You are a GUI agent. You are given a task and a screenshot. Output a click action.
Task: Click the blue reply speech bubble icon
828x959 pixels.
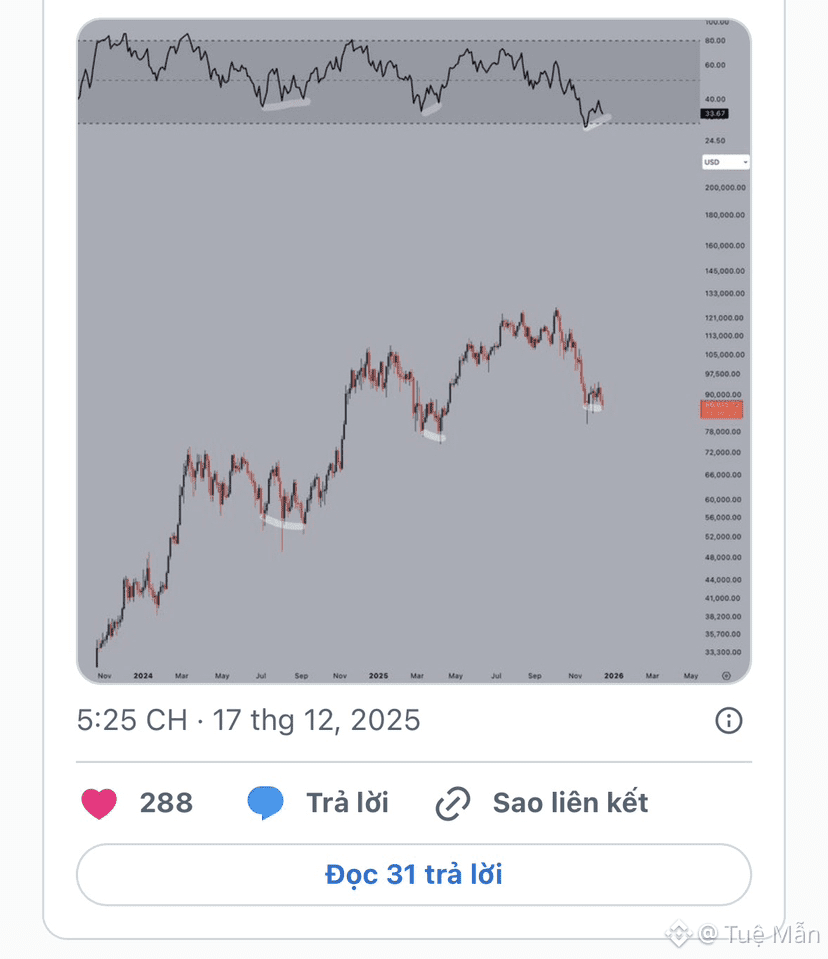click(265, 803)
